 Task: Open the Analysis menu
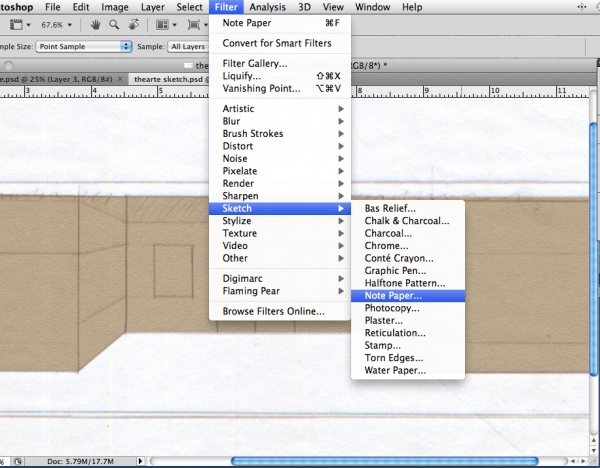pos(267,7)
